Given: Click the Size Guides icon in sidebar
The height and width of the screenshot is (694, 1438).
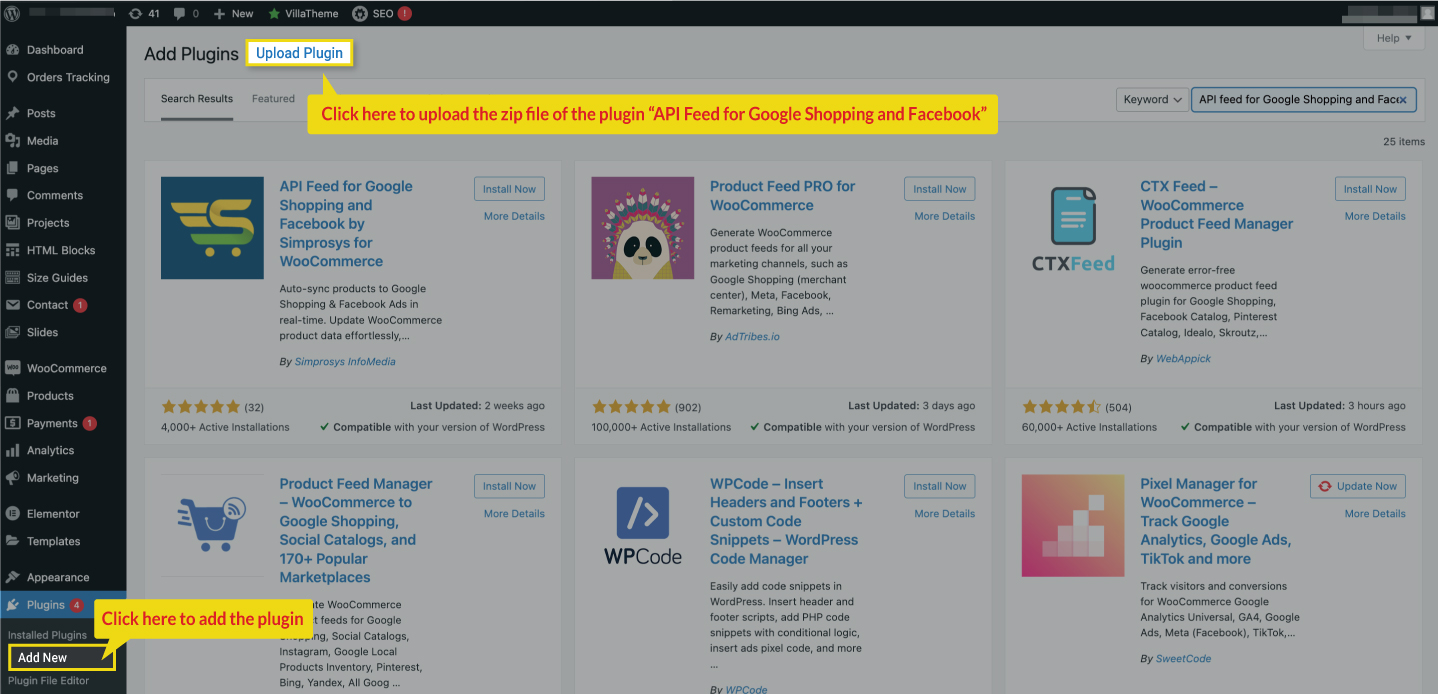Looking at the screenshot, I should click(x=13, y=278).
